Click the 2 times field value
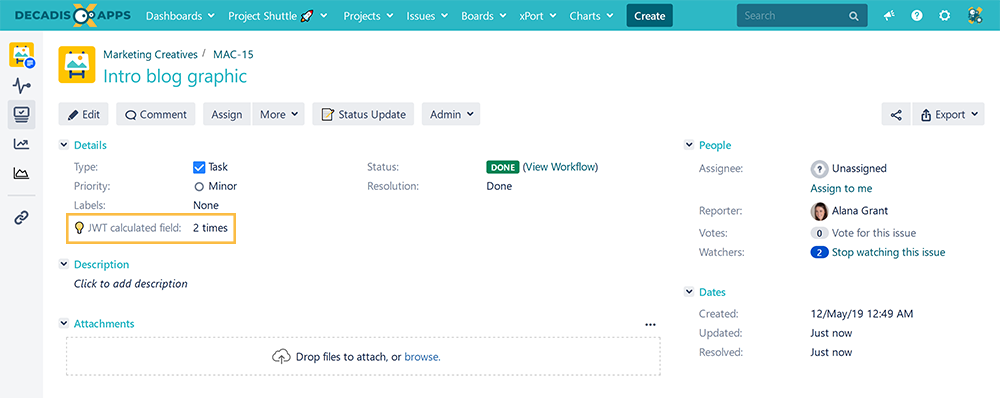Screen dimensions: 1000x398 click(210, 228)
